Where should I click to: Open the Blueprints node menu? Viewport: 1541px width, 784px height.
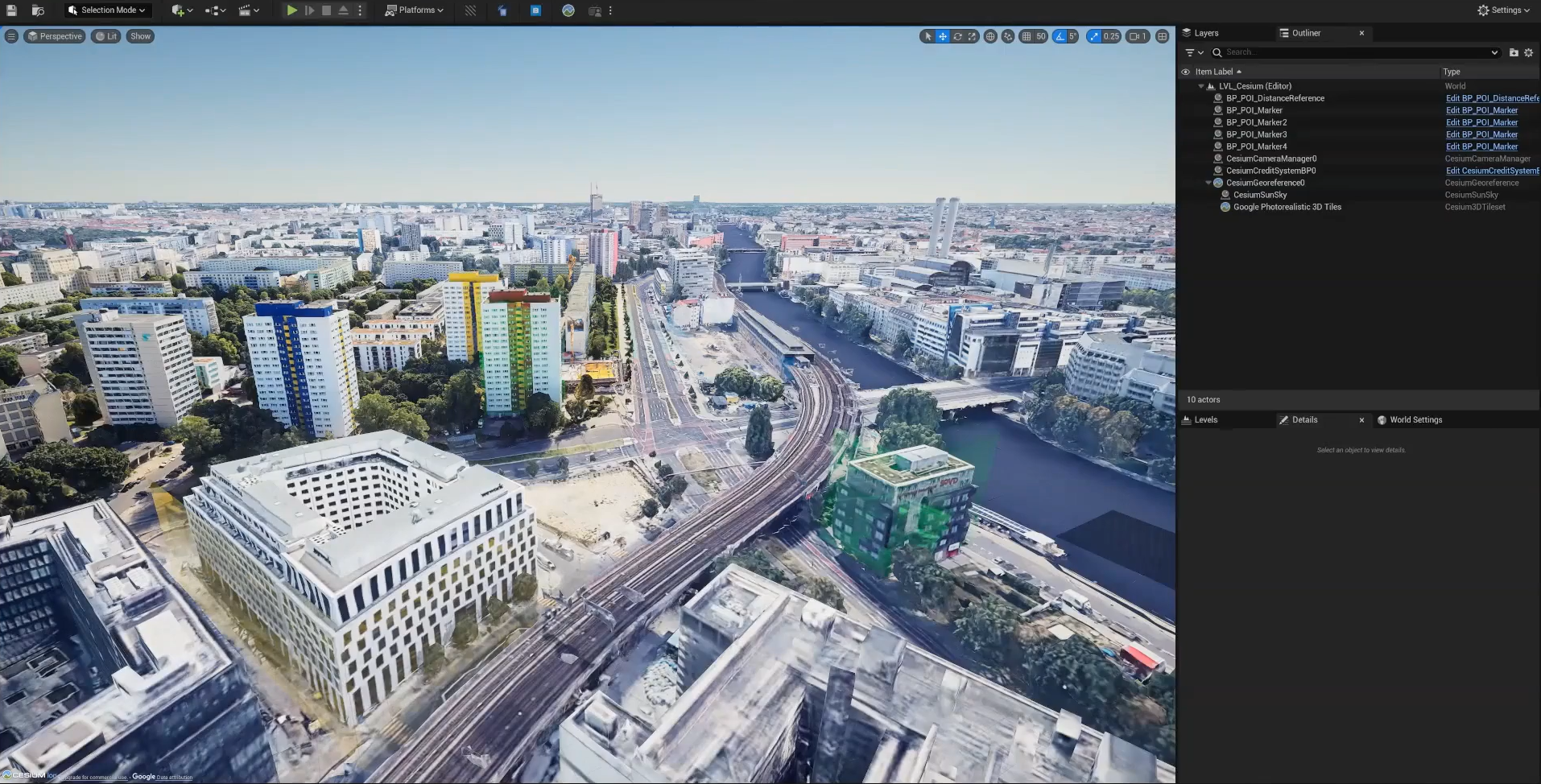[215, 10]
